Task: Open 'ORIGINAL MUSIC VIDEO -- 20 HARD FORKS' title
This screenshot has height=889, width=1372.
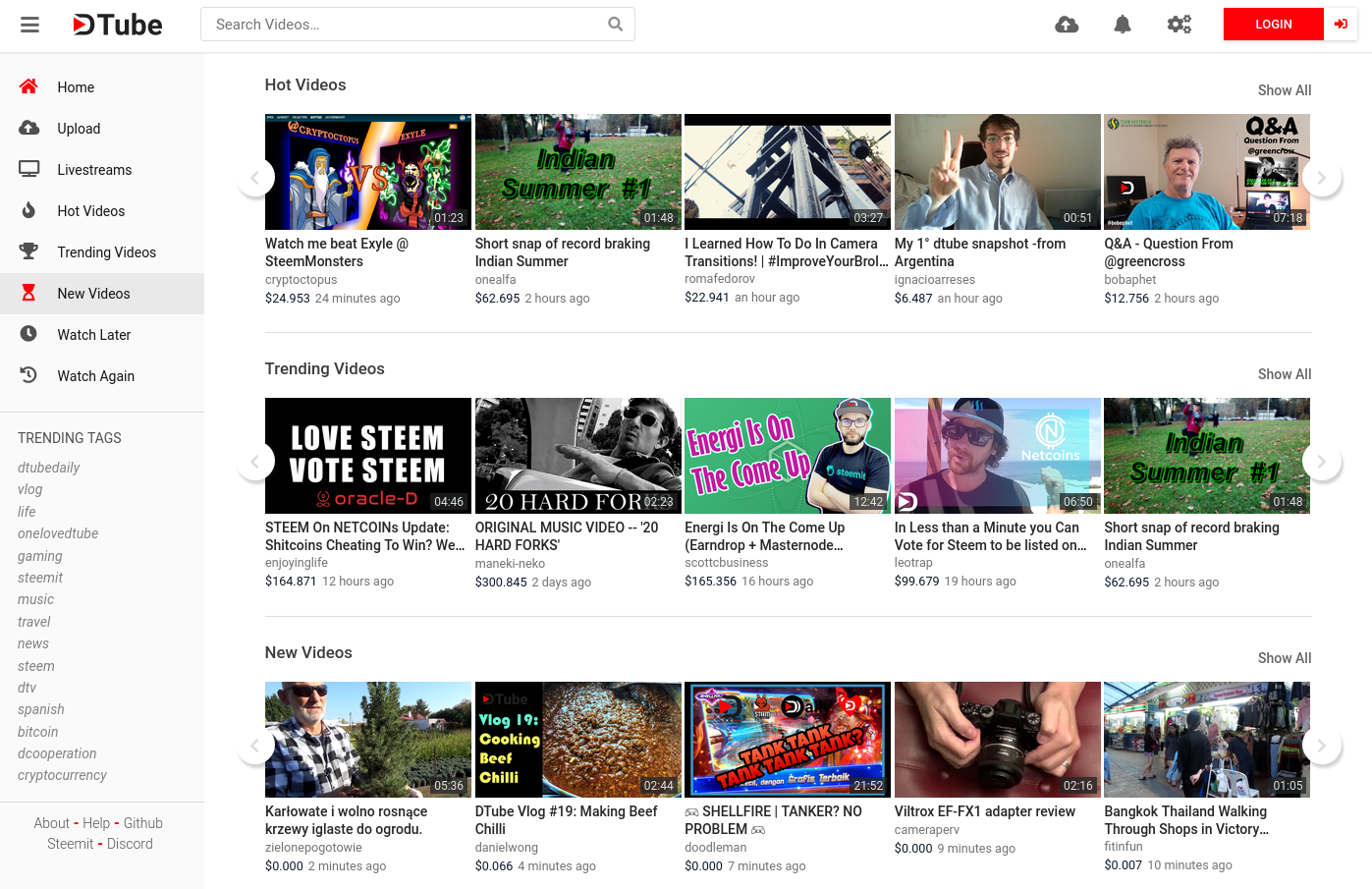Action: [x=567, y=536]
